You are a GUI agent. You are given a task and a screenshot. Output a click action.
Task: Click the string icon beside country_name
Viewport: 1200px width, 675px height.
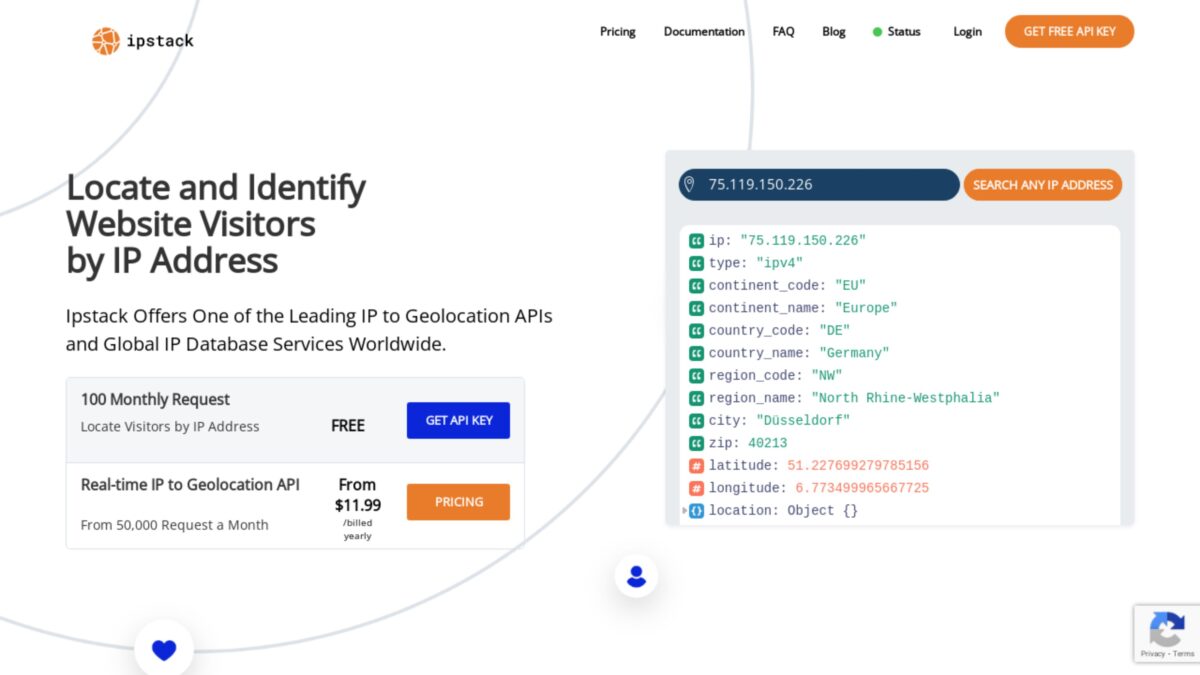coord(695,352)
